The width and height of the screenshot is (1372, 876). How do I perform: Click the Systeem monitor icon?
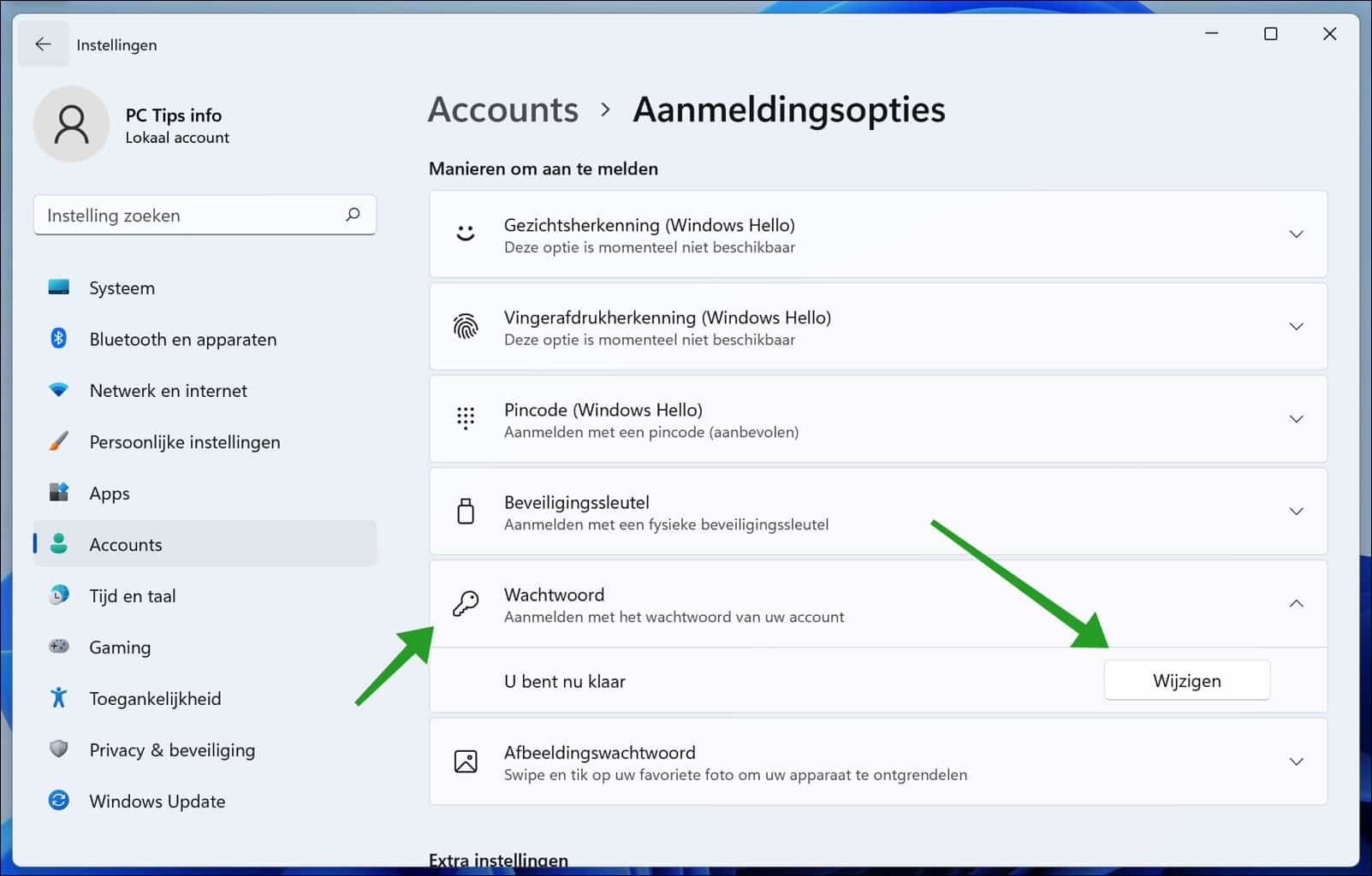coord(59,287)
